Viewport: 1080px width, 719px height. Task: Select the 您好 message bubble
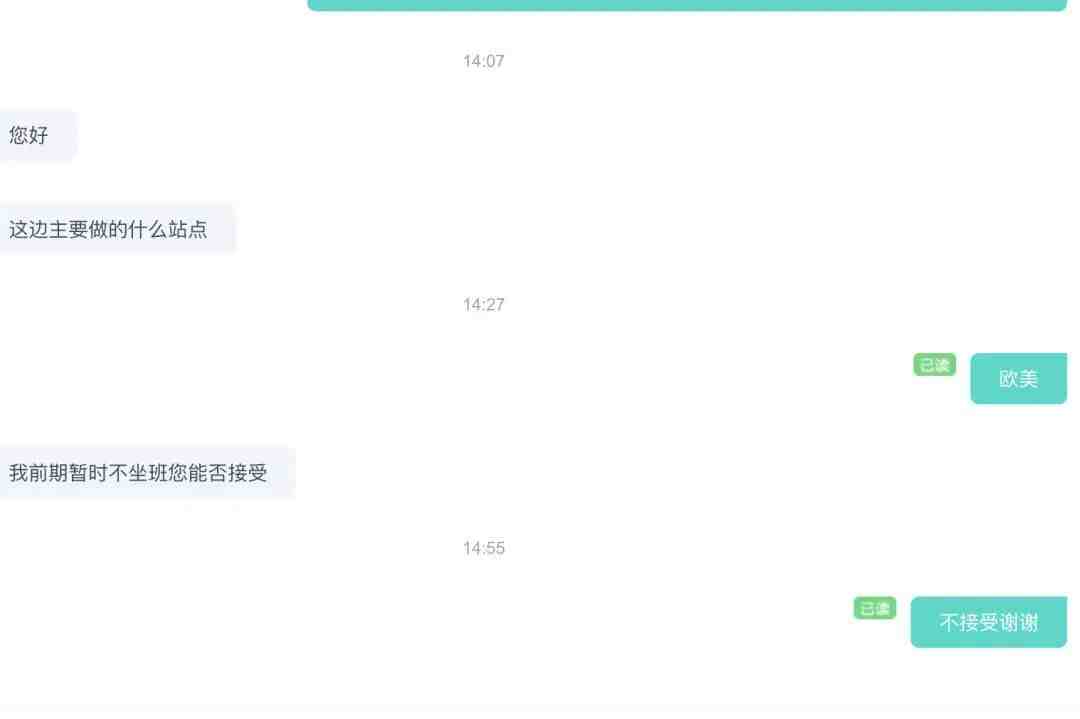38,135
